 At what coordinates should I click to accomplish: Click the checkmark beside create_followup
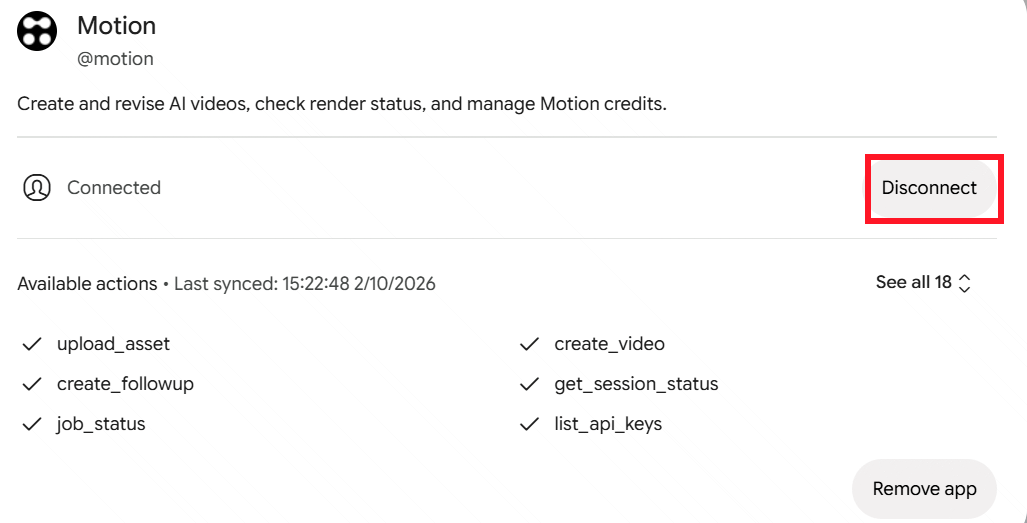(32, 384)
